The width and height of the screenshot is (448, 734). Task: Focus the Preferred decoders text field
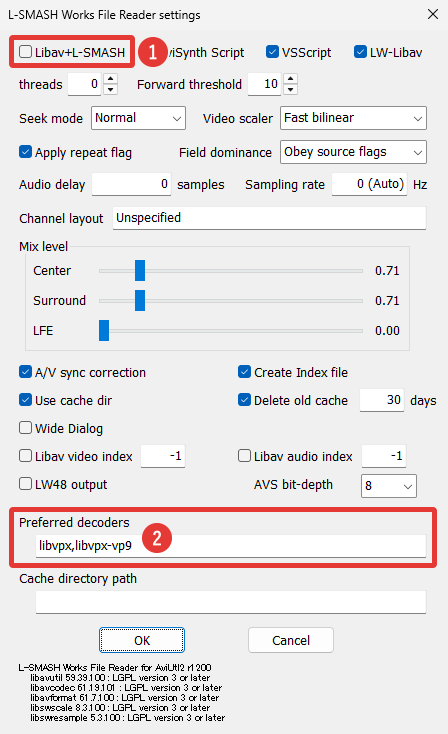231,546
